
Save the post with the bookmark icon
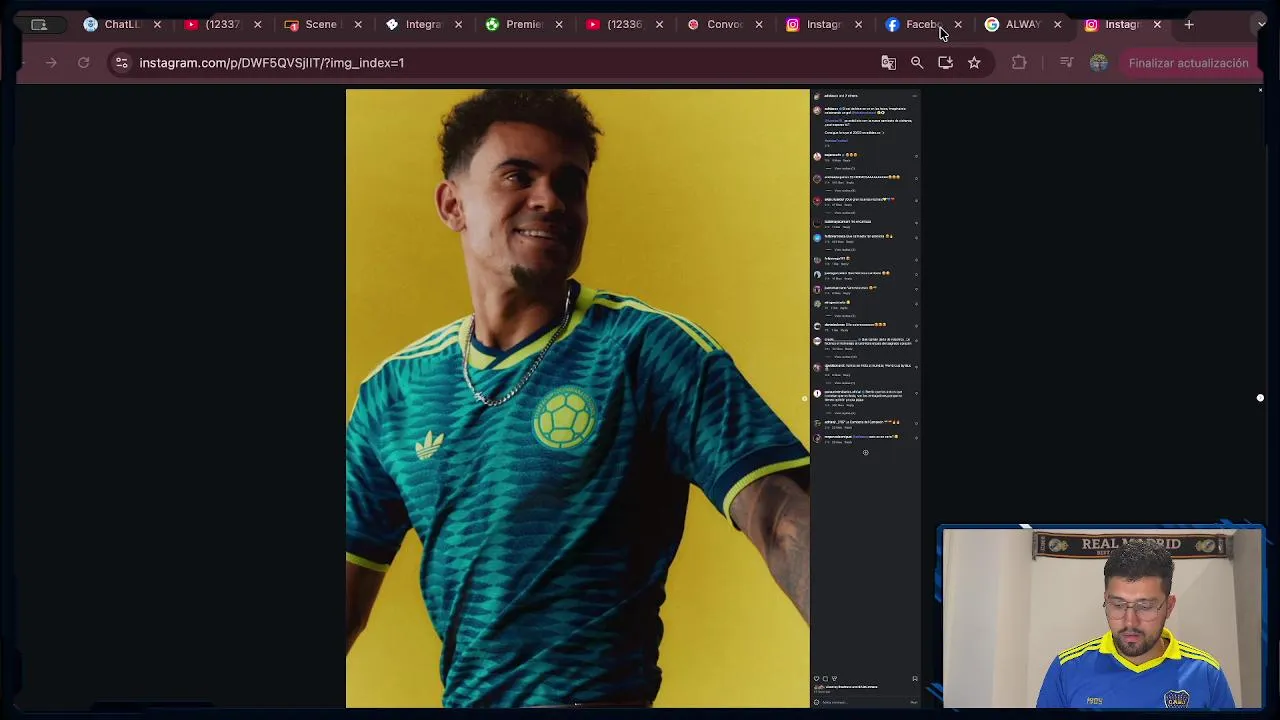click(x=914, y=679)
